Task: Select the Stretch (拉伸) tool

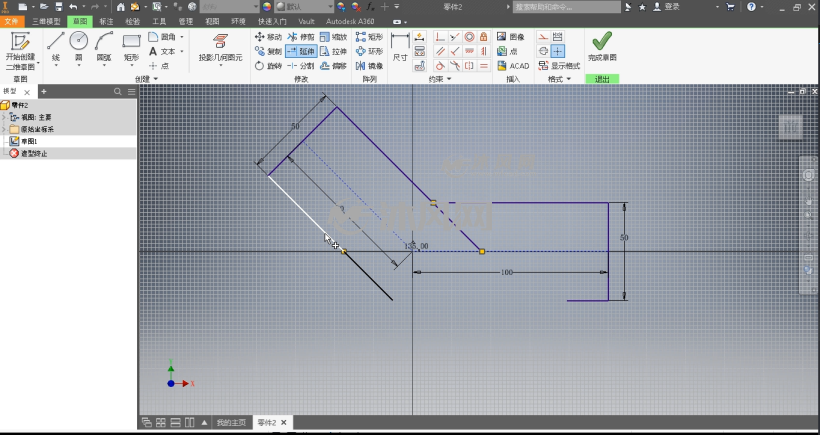Action: click(x=333, y=51)
